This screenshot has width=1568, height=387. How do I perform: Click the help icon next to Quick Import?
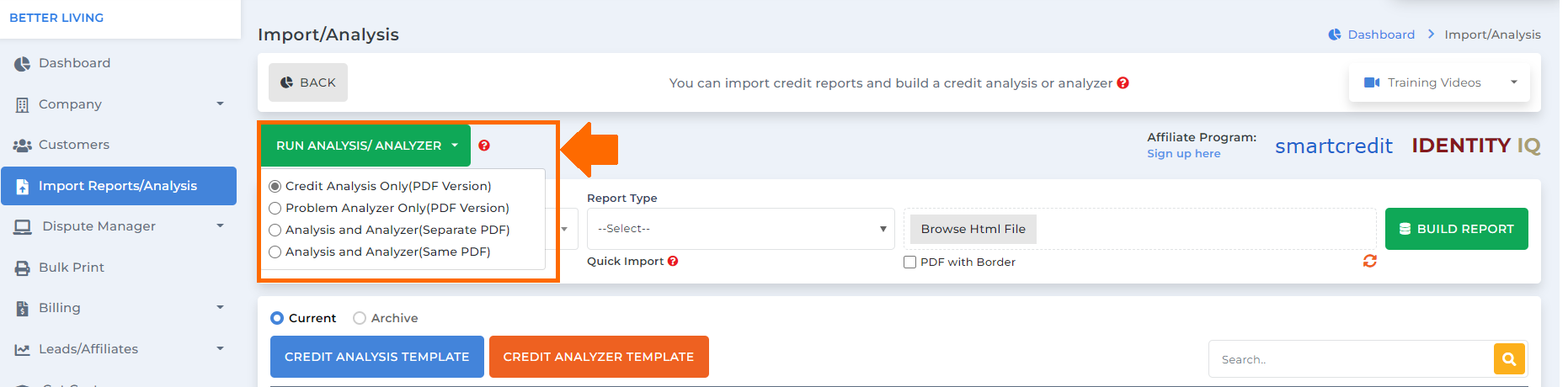(673, 261)
